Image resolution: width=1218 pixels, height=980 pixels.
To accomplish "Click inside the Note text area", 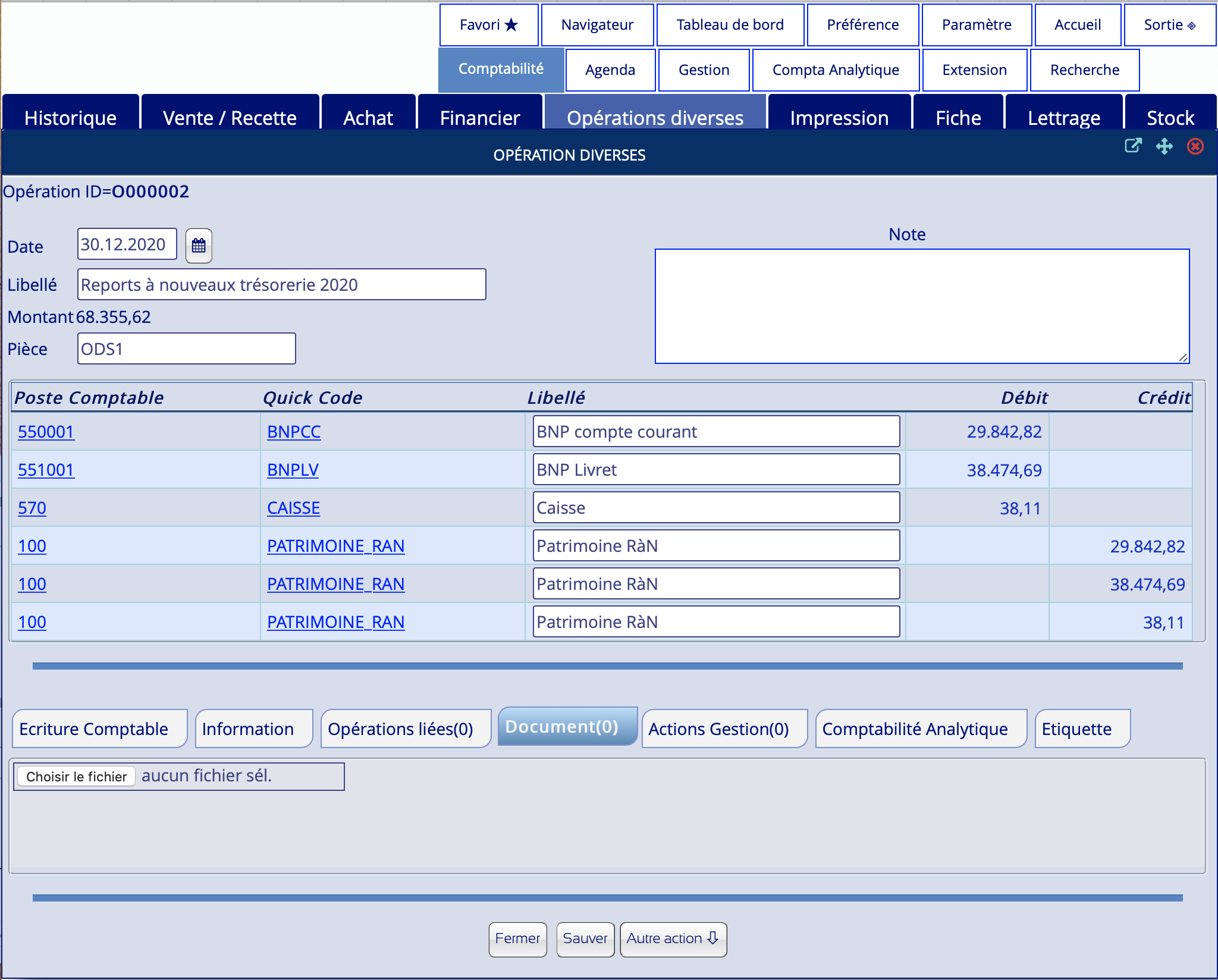I will click(922, 306).
